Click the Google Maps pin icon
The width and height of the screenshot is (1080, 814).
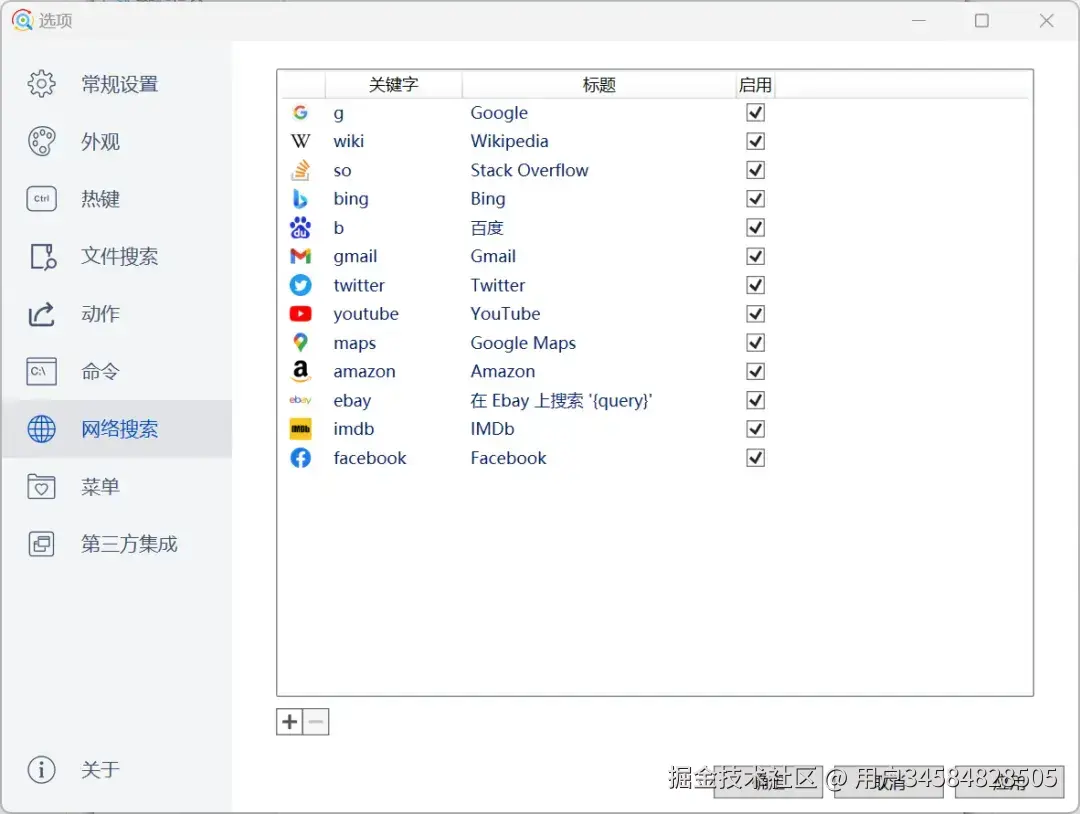click(300, 342)
